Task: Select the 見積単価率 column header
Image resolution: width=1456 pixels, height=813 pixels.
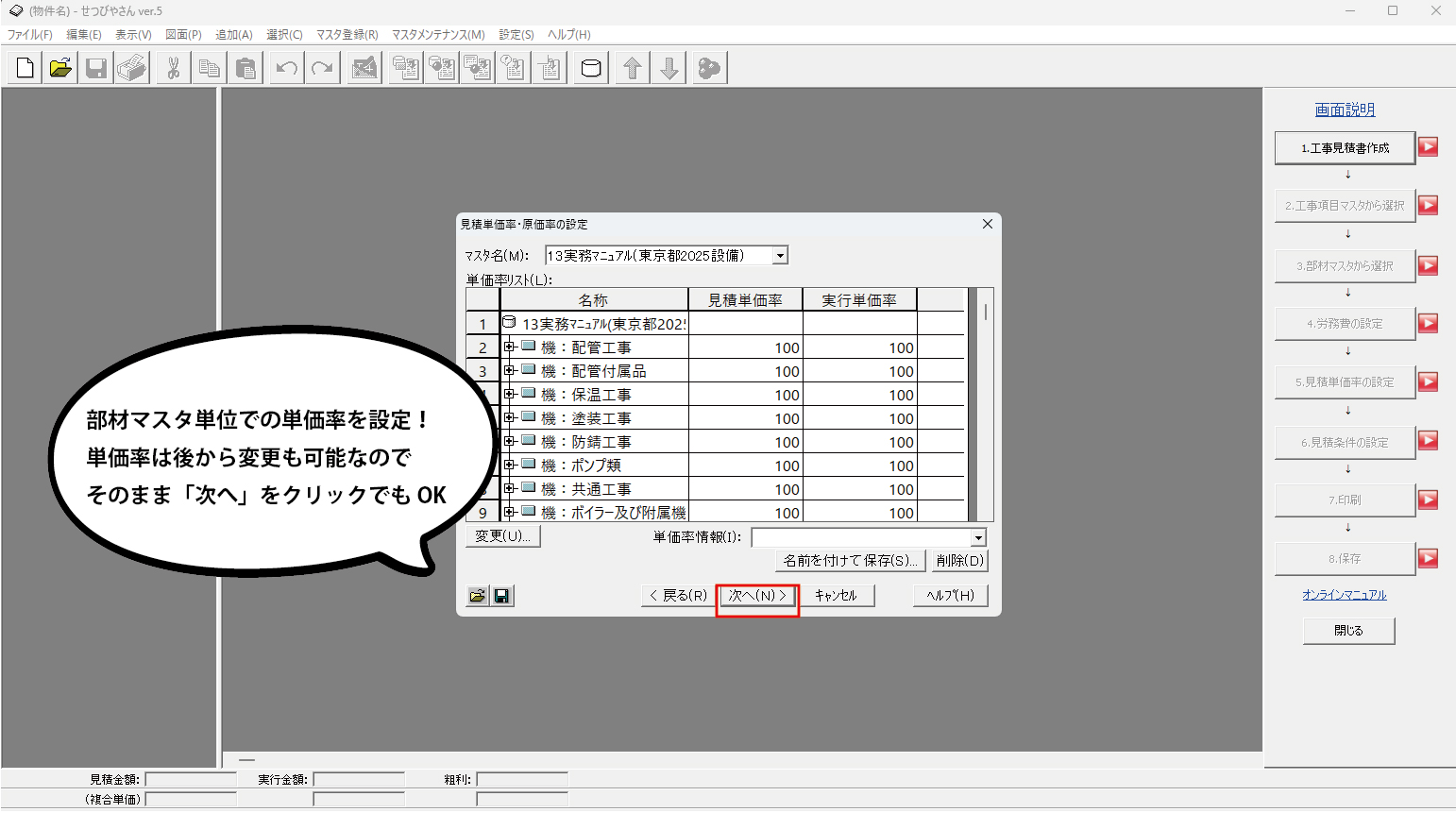Action: click(x=745, y=300)
